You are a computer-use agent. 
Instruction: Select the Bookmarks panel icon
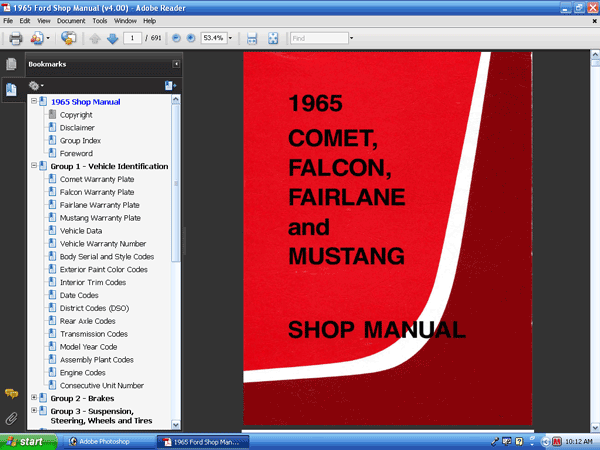coord(11,90)
